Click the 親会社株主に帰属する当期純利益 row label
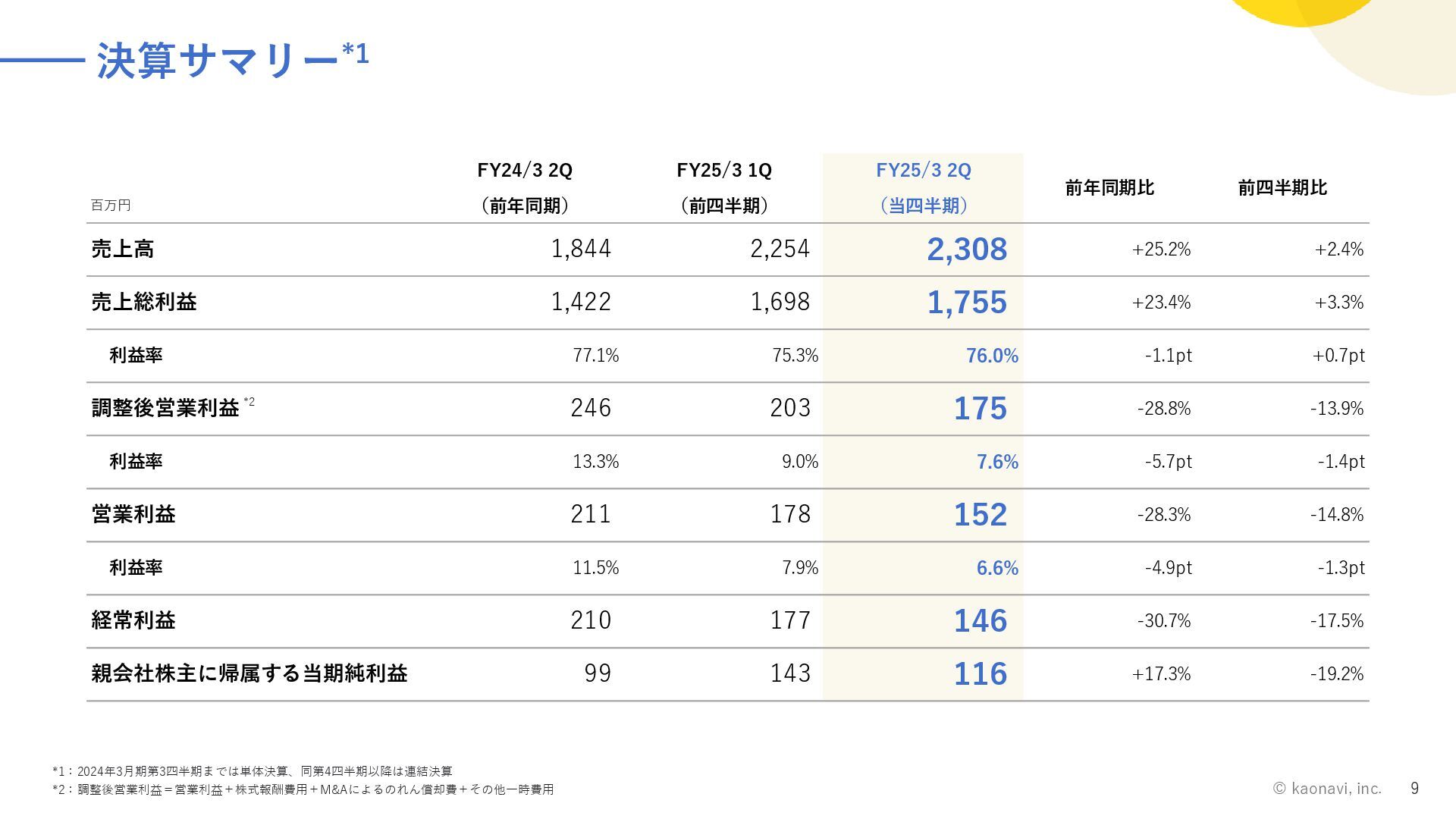The width and height of the screenshot is (1456, 819). pos(249,673)
